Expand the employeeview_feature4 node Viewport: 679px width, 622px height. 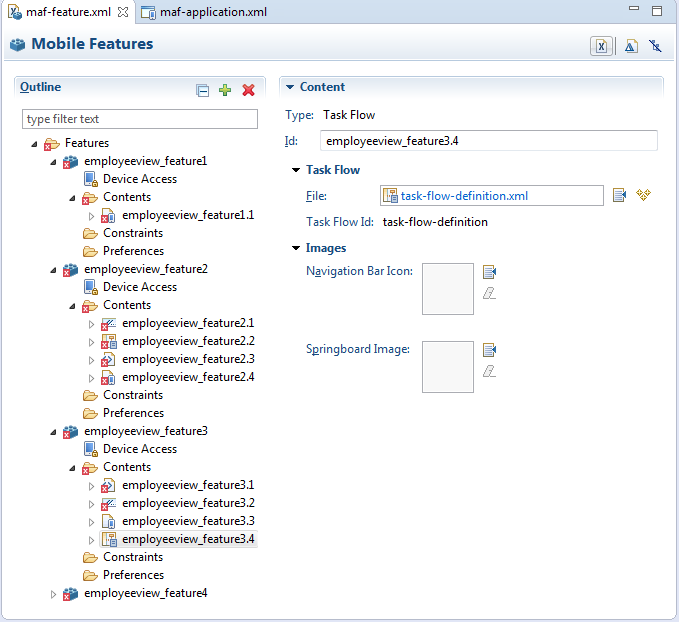(53, 594)
